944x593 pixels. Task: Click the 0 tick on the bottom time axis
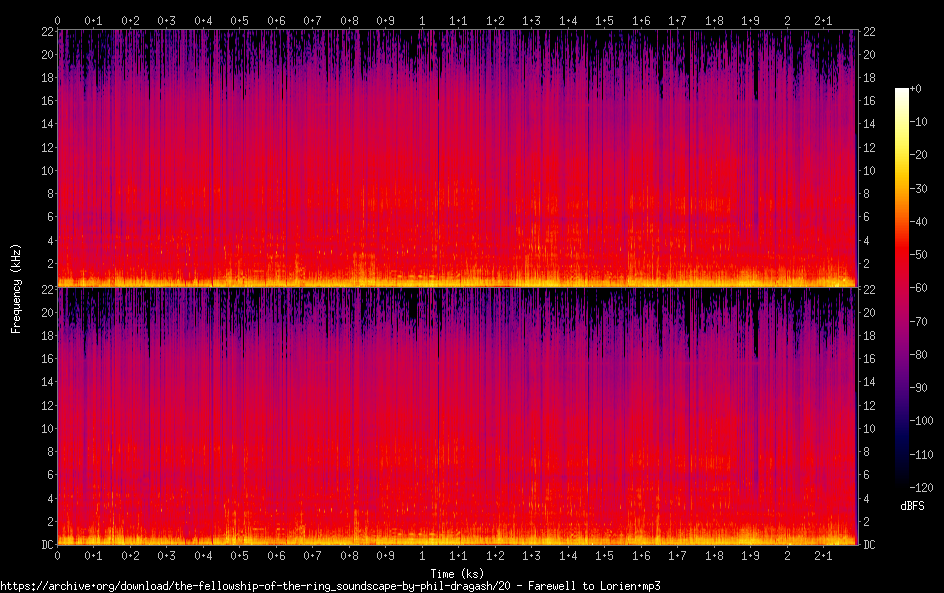coord(57,555)
